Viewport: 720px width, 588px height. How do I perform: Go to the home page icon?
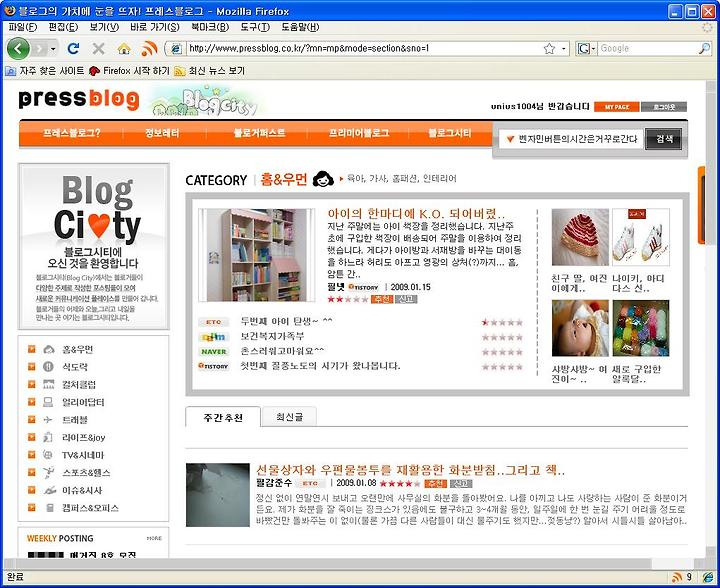[x=124, y=48]
